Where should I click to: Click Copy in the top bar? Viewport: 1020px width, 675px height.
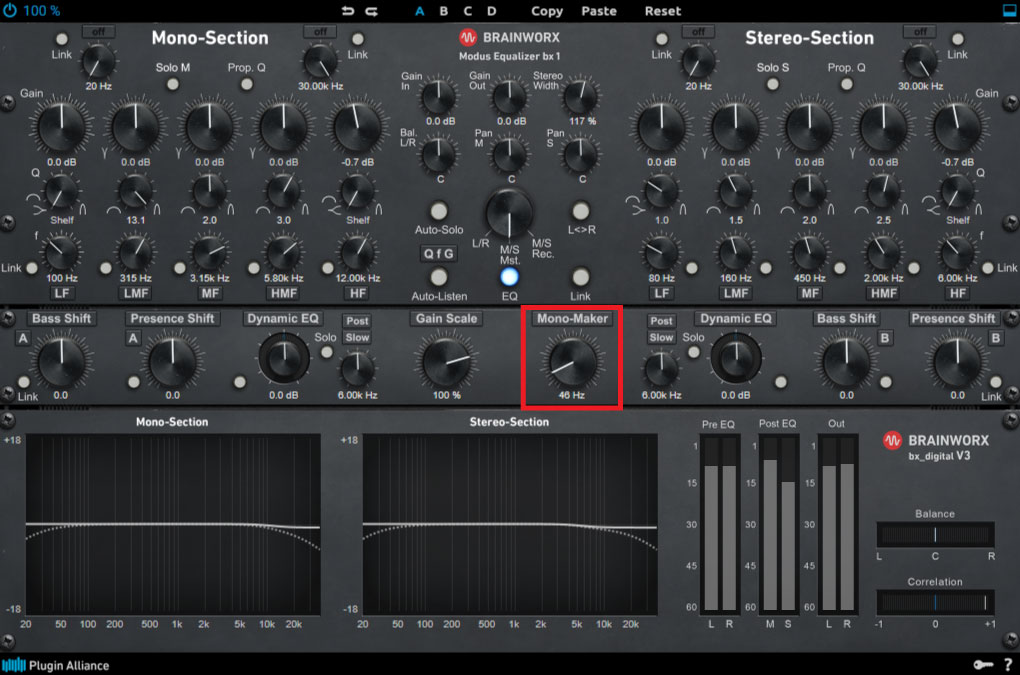tap(547, 11)
